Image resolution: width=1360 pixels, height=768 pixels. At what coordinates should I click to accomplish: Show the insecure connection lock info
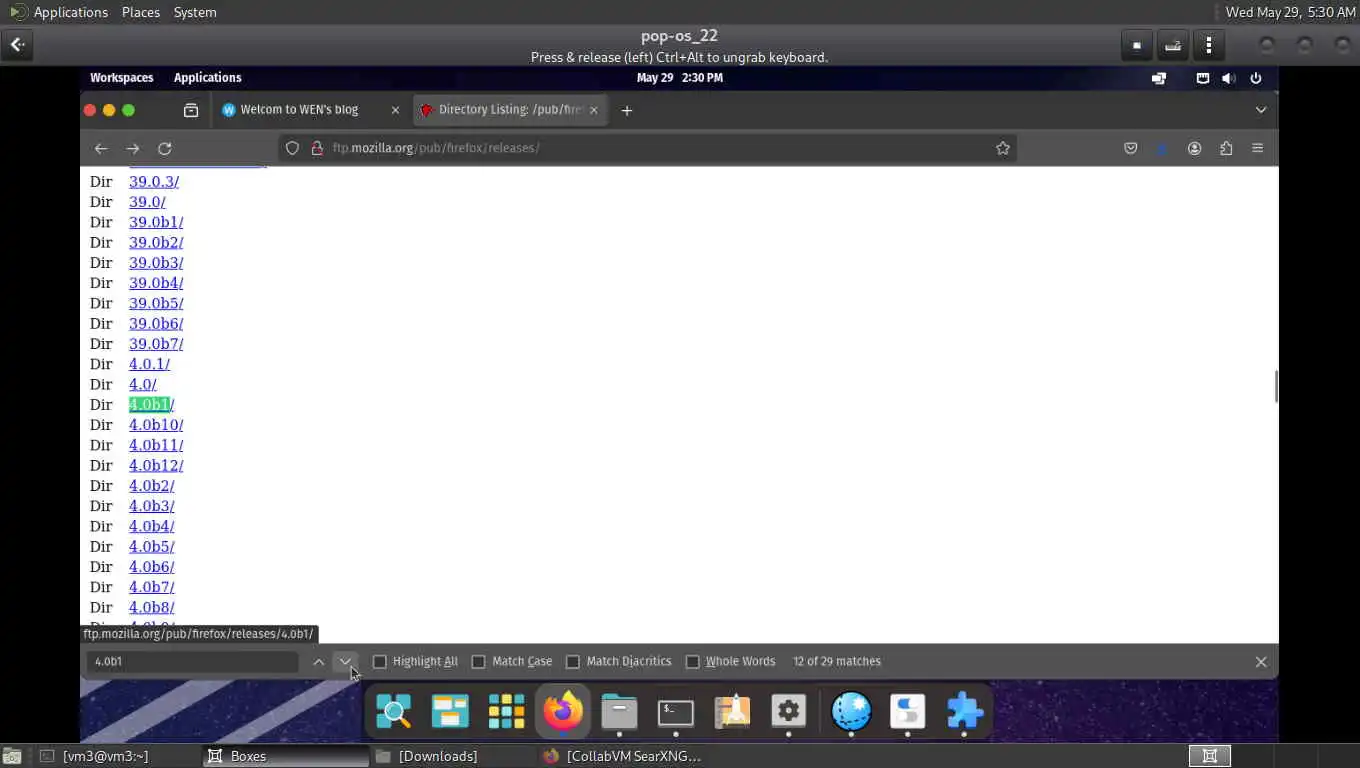[x=316, y=148]
